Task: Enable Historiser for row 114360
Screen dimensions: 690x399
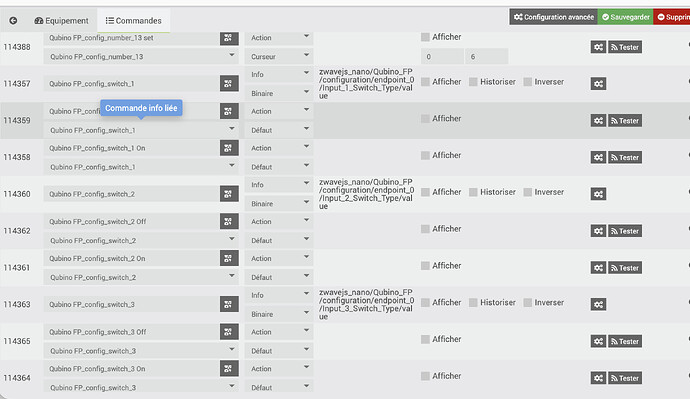Action: [x=473, y=192]
